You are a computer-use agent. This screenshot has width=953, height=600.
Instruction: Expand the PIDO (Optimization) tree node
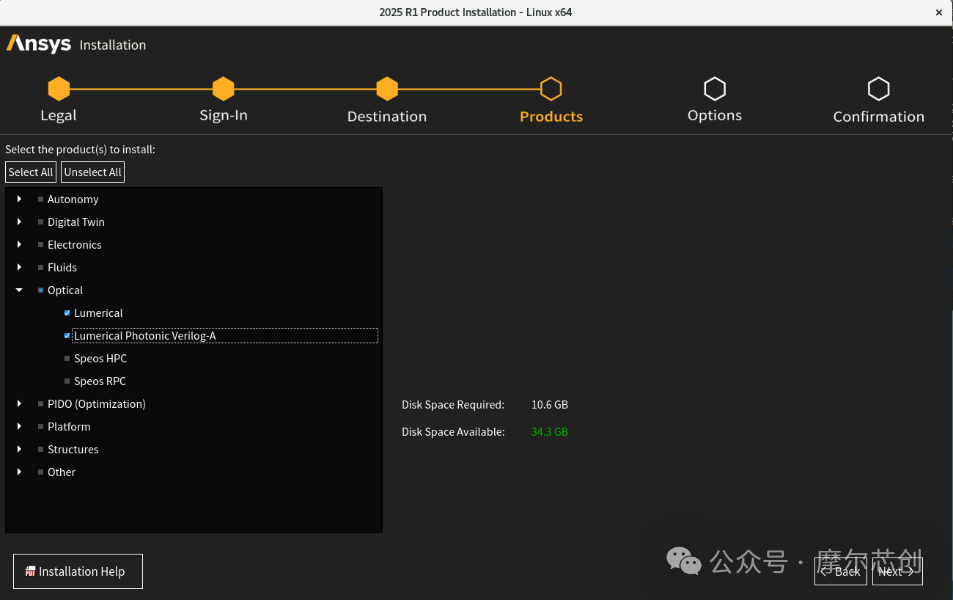[x=19, y=404]
